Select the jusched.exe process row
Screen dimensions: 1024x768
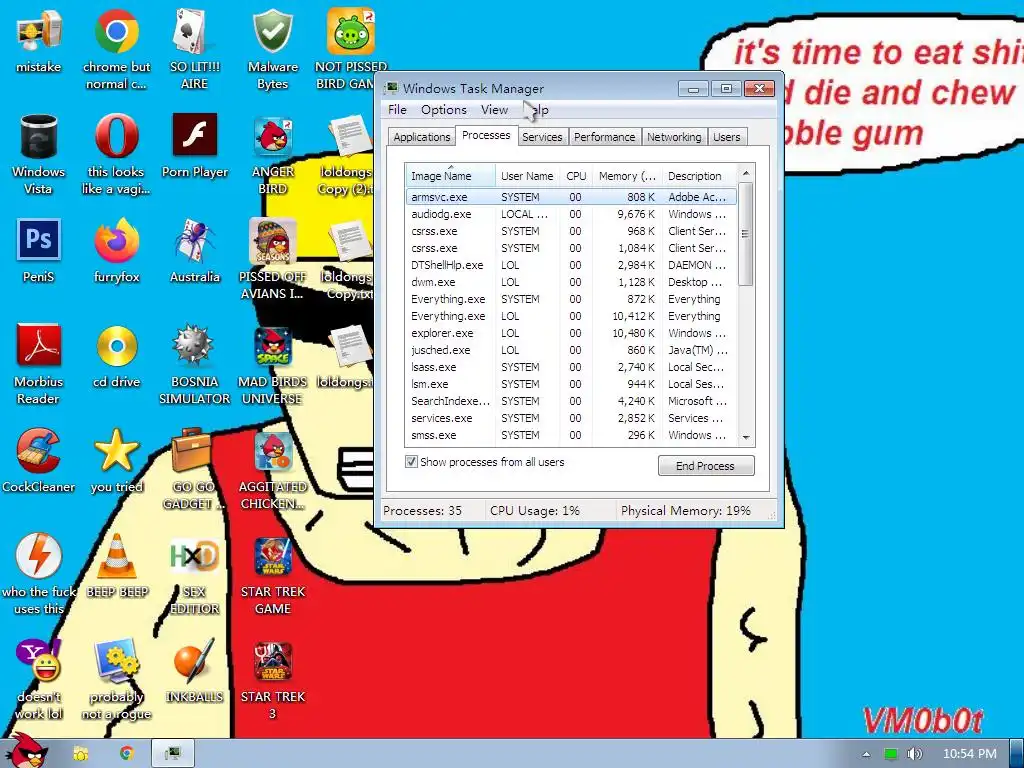pyautogui.click(x=571, y=350)
